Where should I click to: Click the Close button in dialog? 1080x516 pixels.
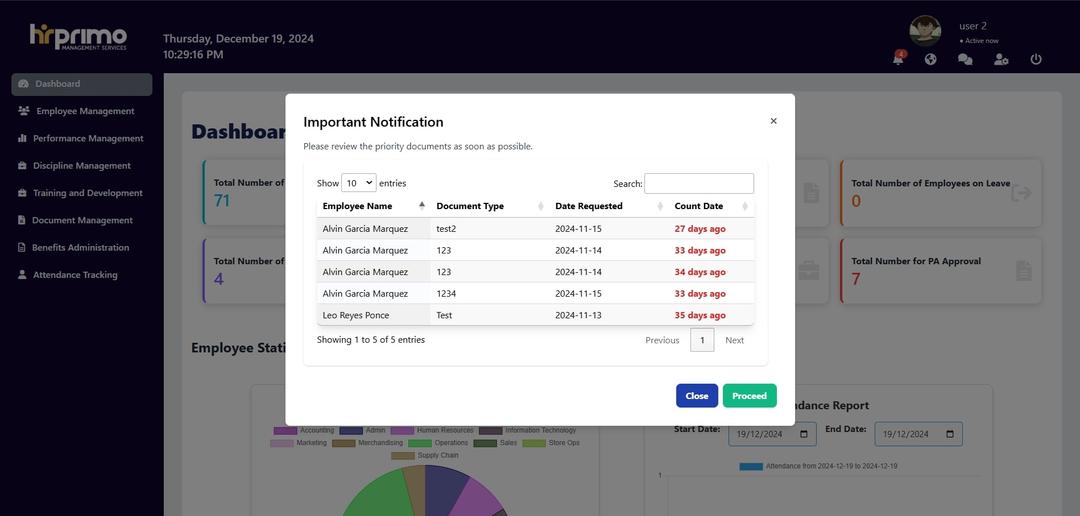point(697,395)
